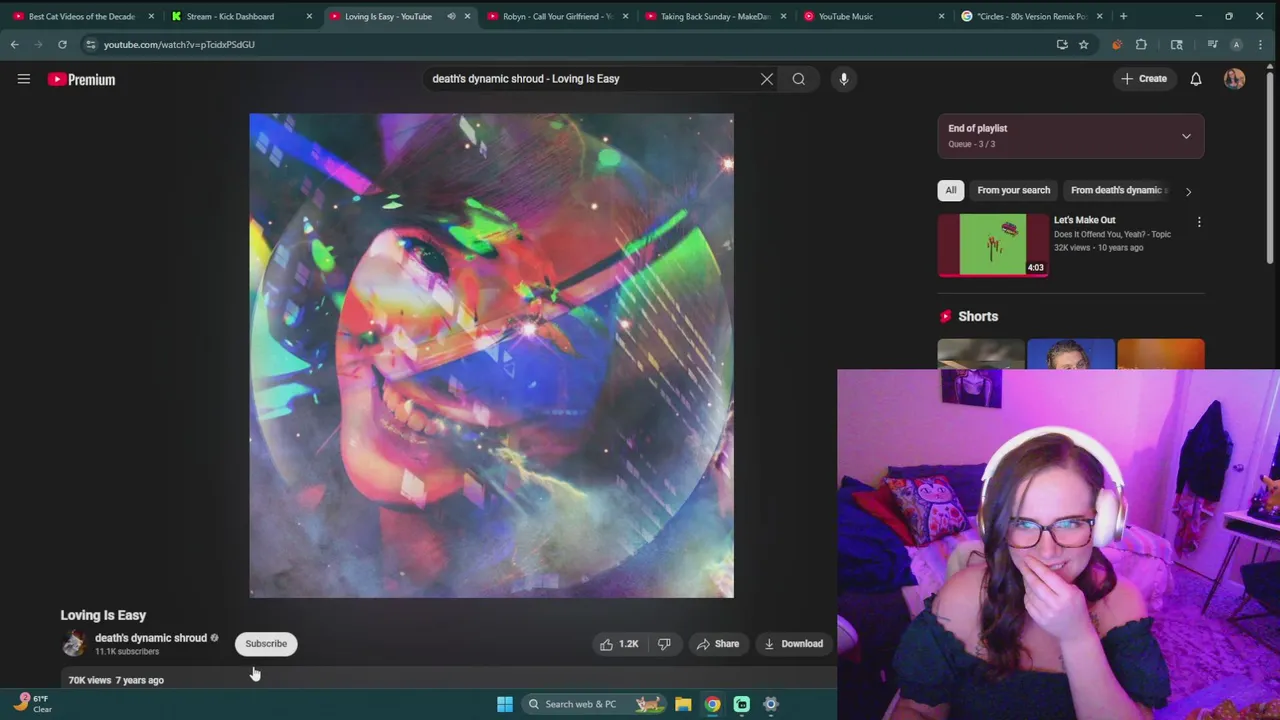Go to the YouTube Premium home logo
1280x720 pixels.
tap(82, 79)
